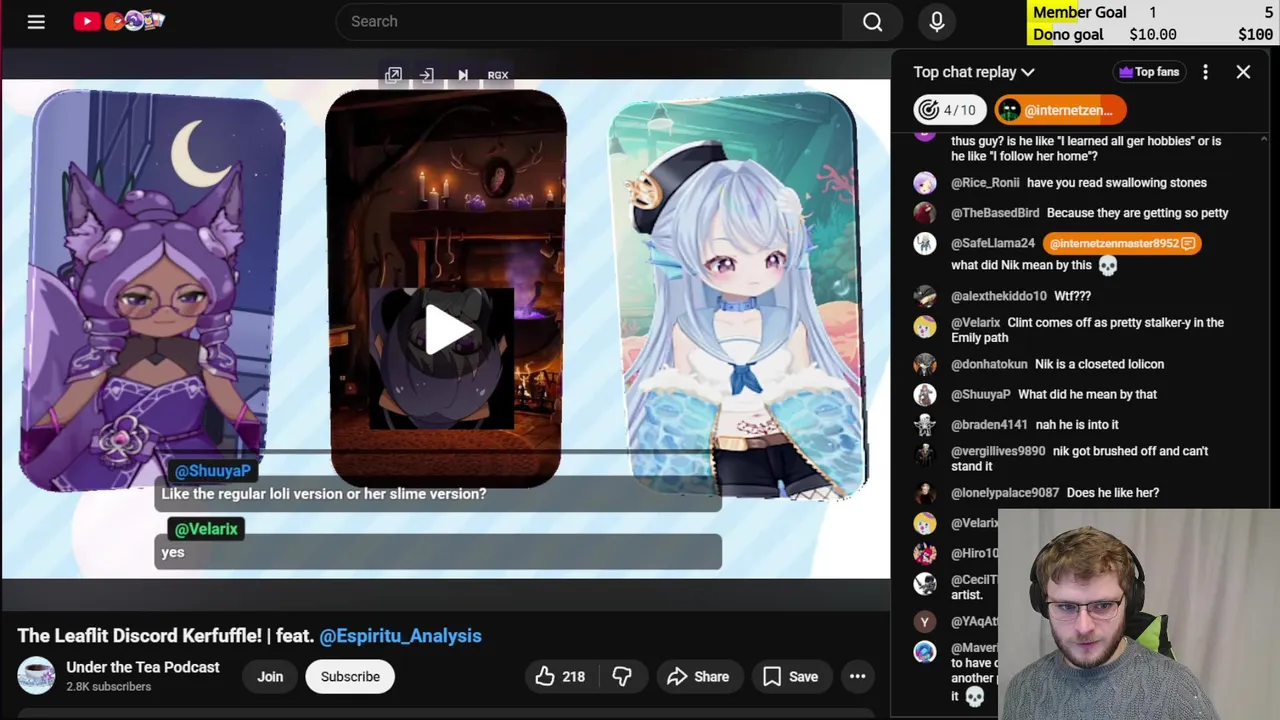
Task: Click @ShuuyaP's avatar in the chat list
Action: click(x=925, y=394)
